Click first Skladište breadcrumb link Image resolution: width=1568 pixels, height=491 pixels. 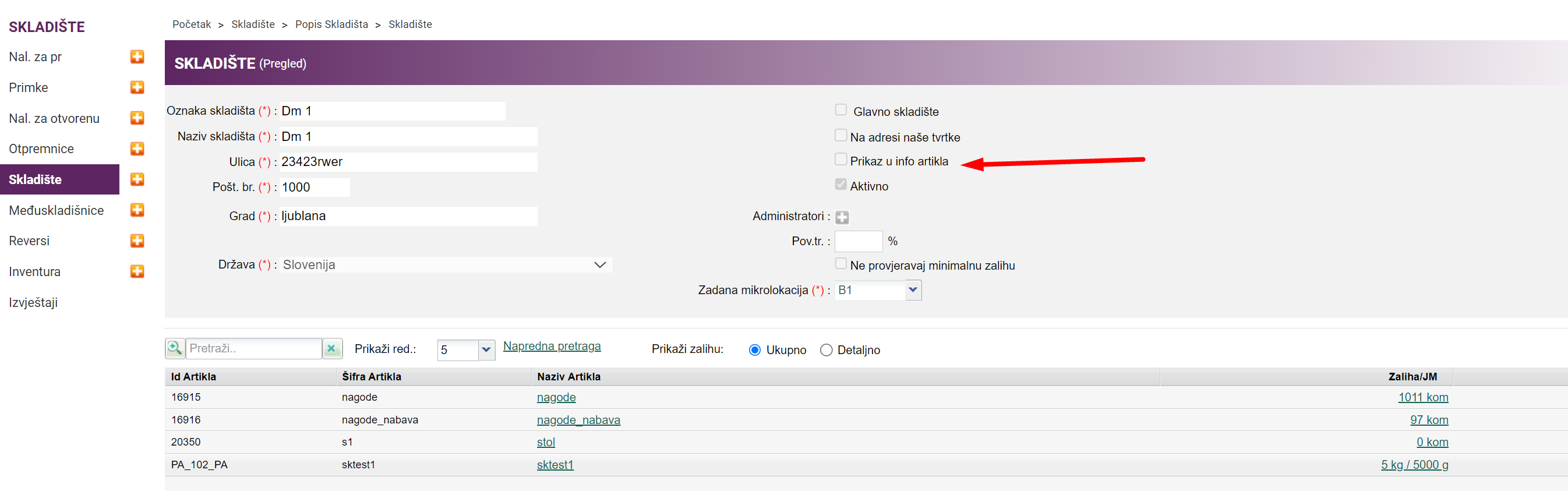[x=253, y=24]
